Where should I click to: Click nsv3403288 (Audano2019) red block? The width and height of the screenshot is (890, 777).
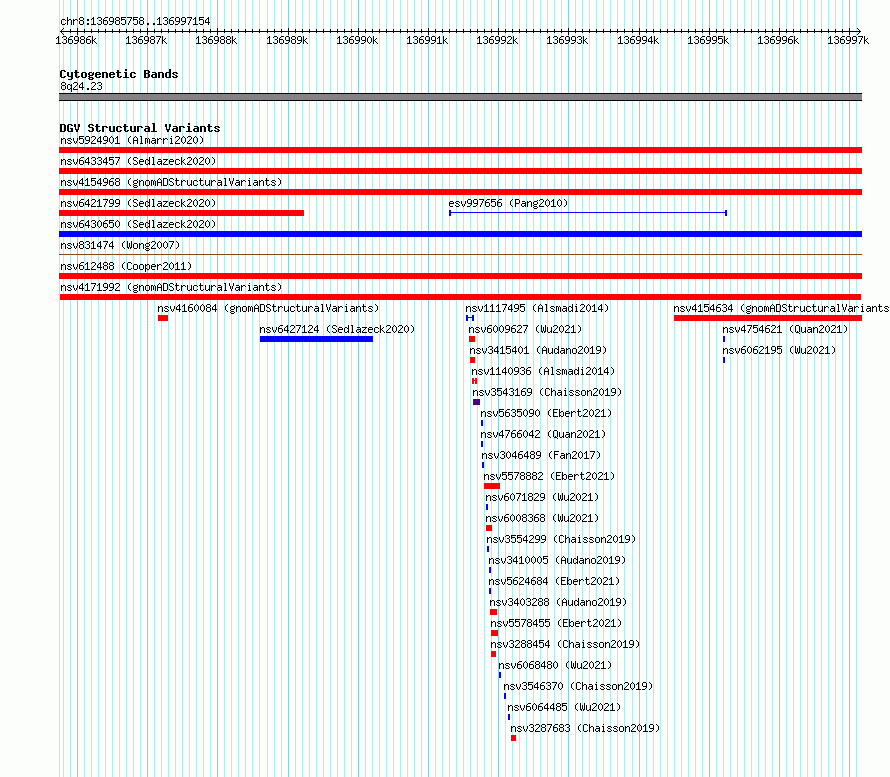click(494, 612)
